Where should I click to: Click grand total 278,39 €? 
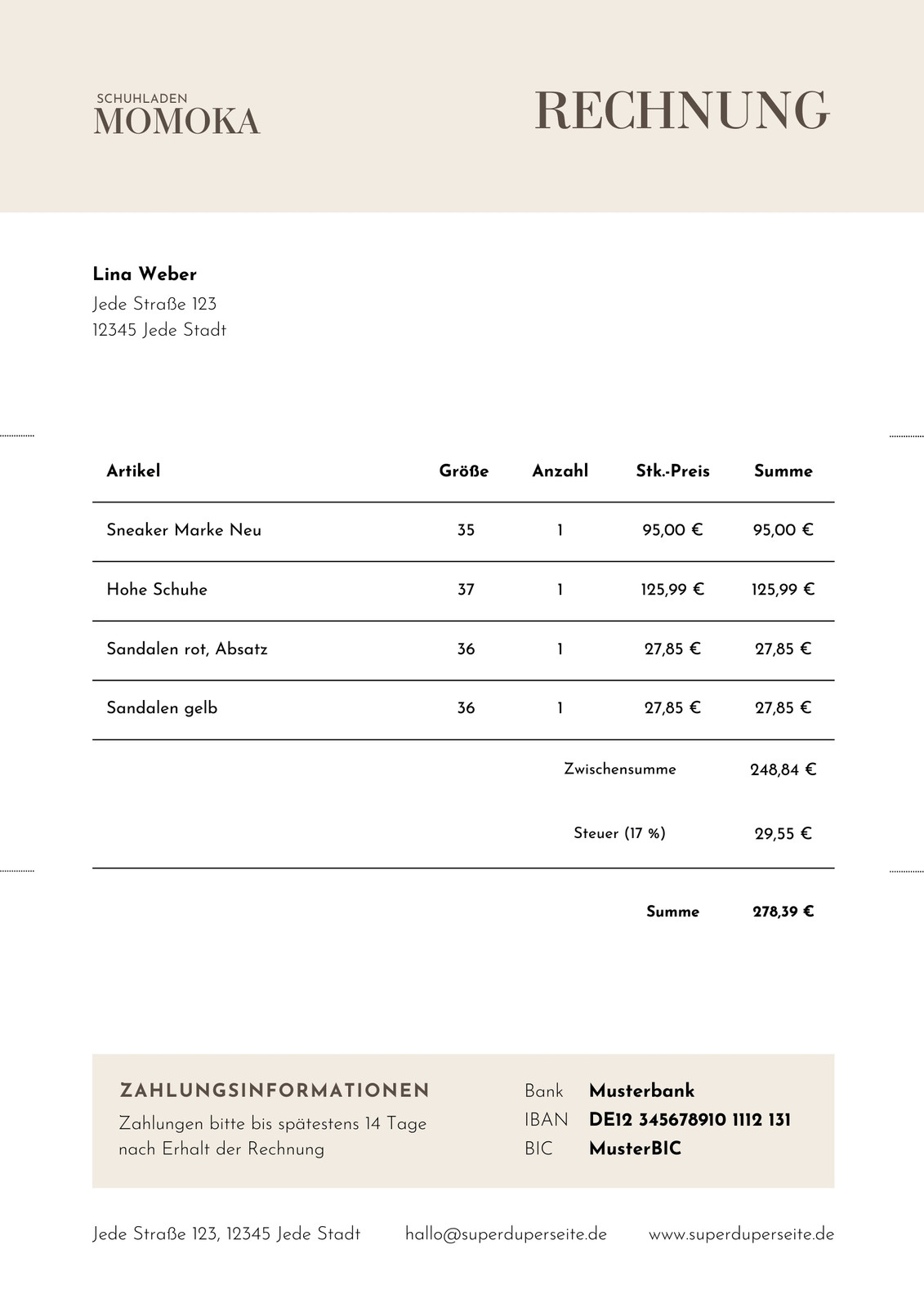[783, 912]
